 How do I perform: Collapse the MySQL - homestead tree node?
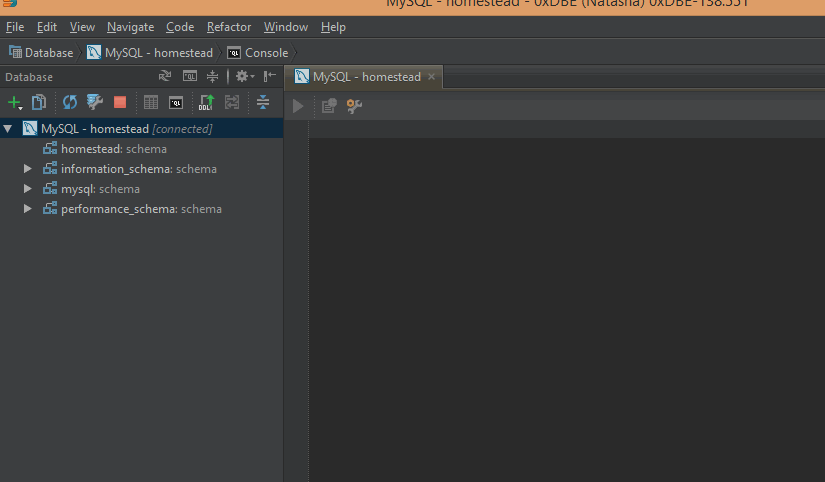click(8, 129)
